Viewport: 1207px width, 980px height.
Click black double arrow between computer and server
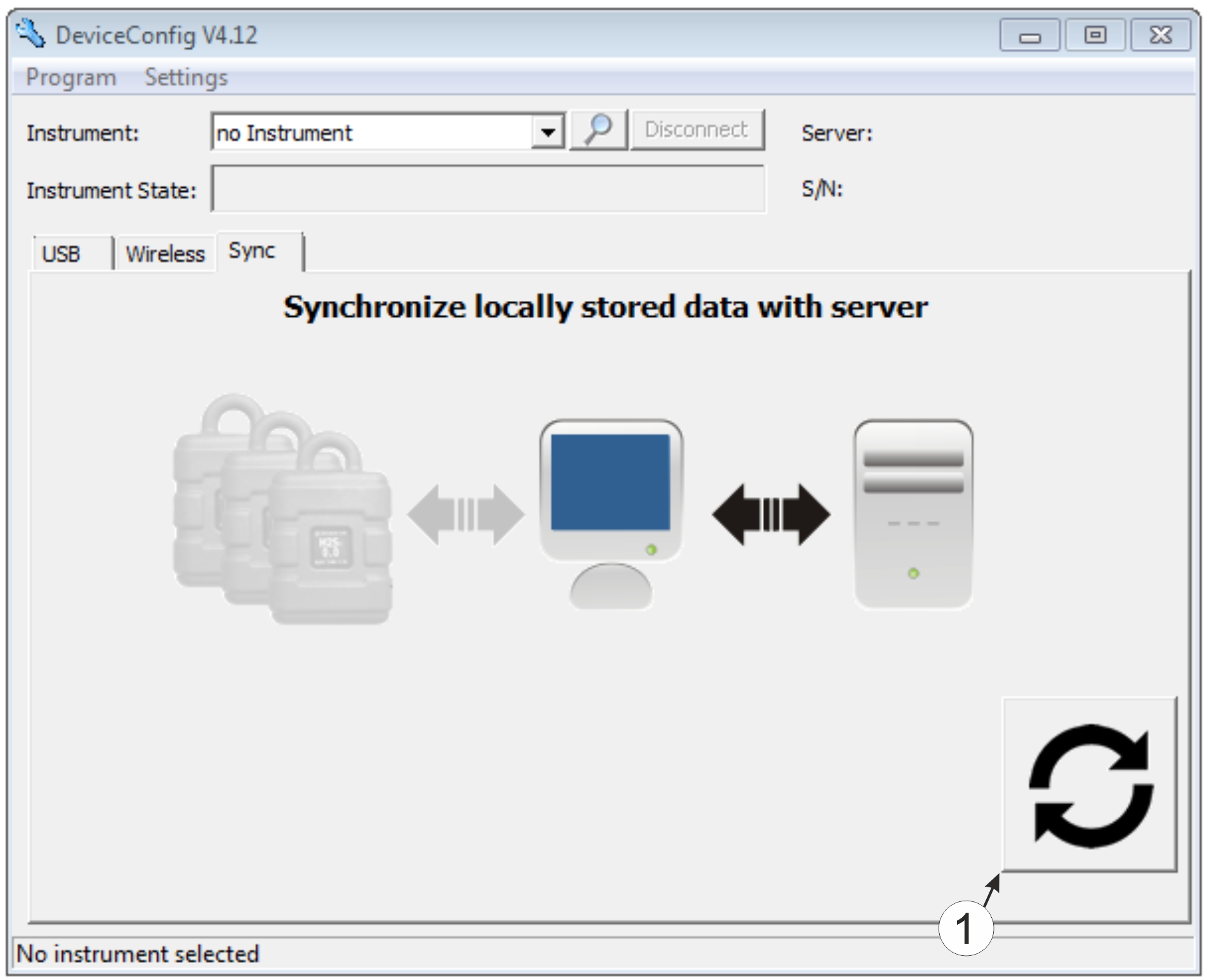770,514
